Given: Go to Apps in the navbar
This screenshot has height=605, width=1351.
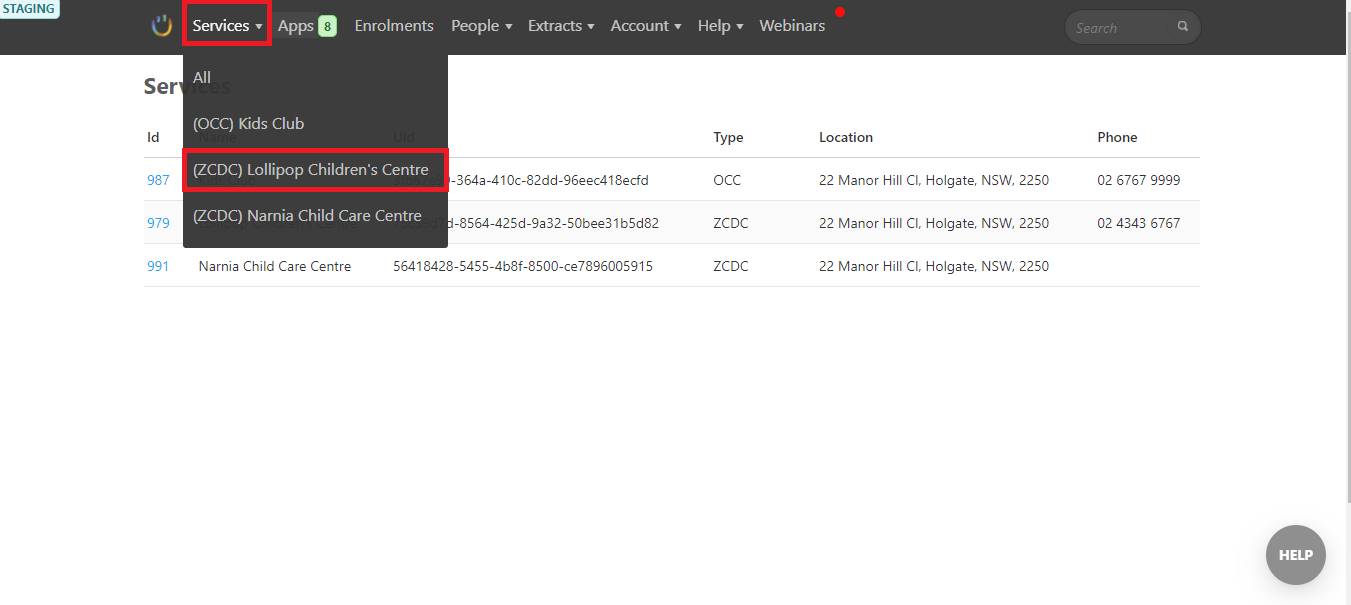Looking at the screenshot, I should click(296, 26).
